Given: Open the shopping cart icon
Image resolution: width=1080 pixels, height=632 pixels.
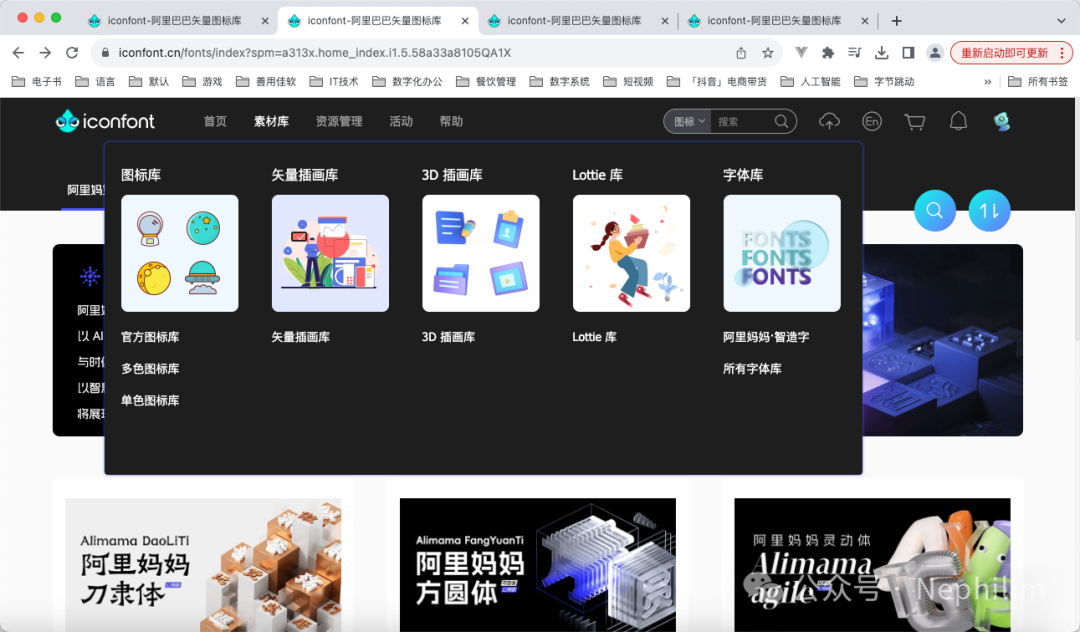Looking at the screenshot, I should coord(915,122).
